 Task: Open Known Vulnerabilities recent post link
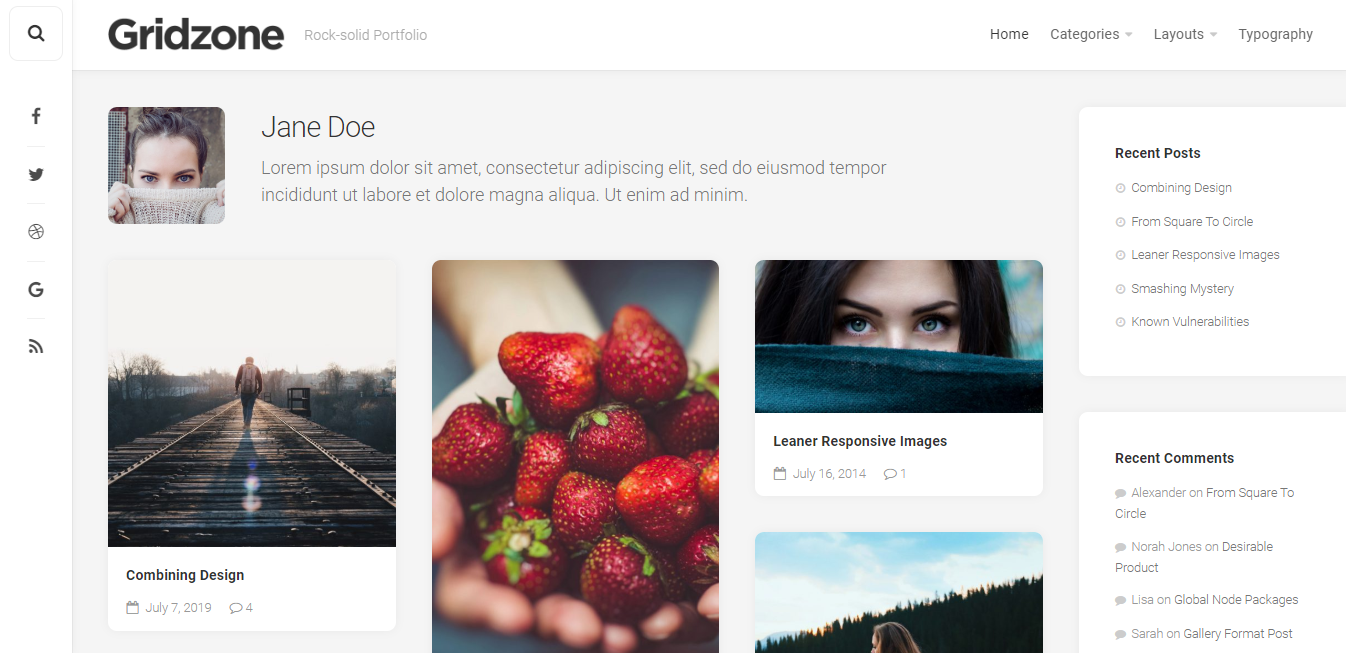tap(1190, 322)
